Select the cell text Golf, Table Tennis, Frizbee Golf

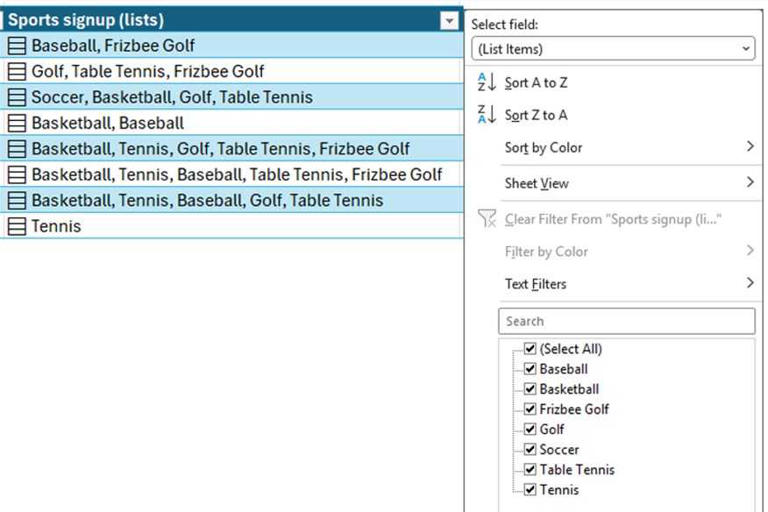[x=148, y=72]
